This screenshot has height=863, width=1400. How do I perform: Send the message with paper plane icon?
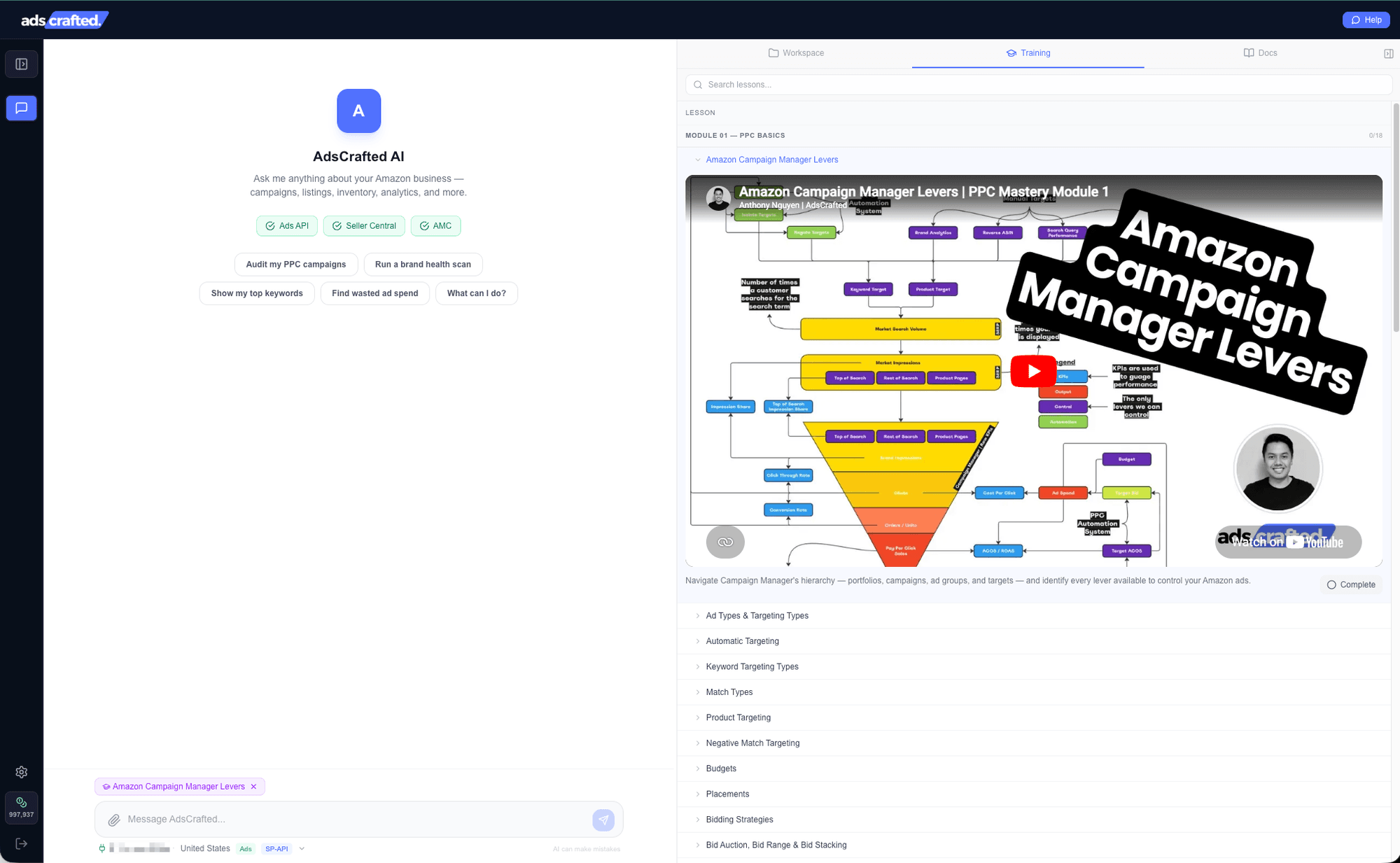[603, 820]
